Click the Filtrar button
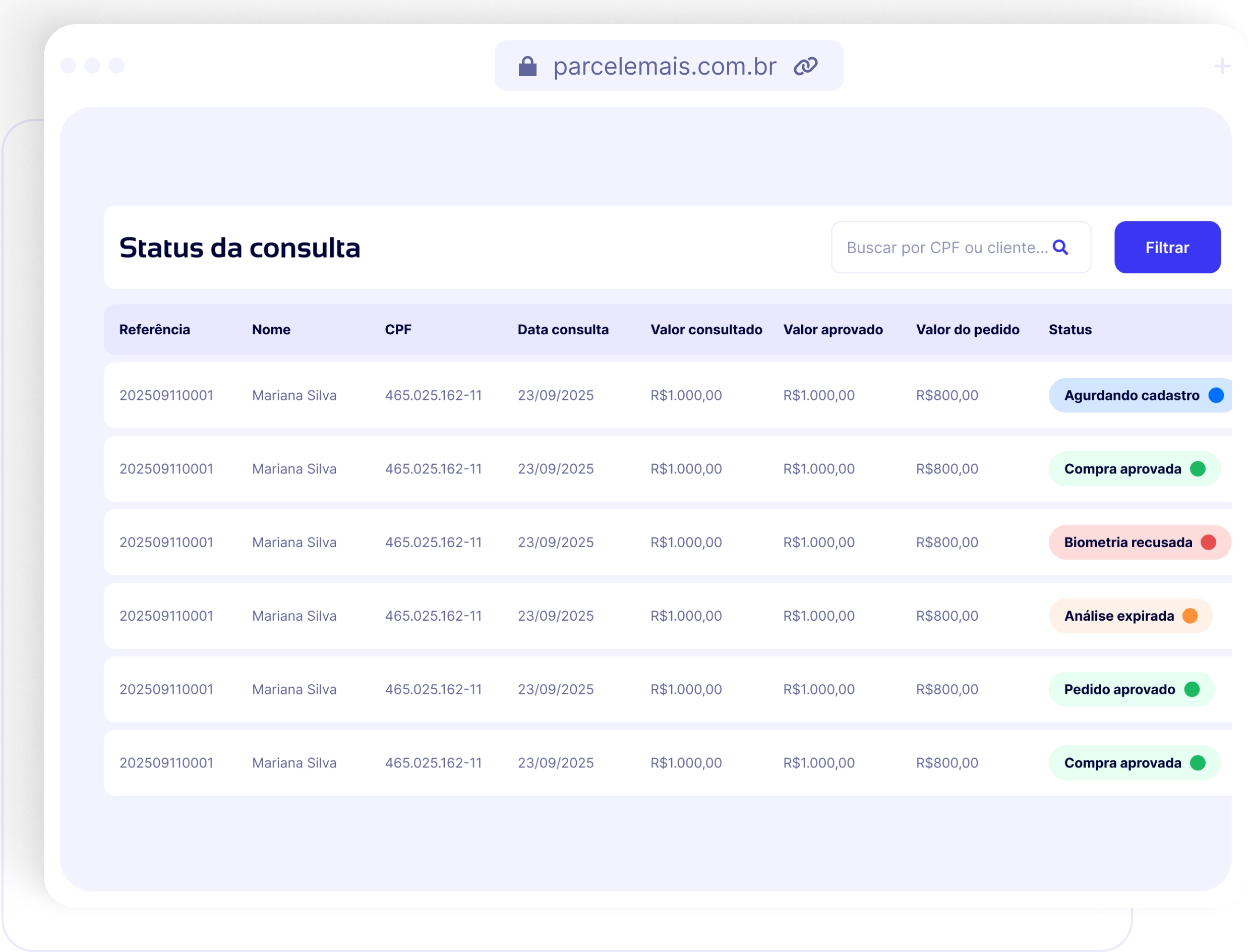 click(1167, 247)
